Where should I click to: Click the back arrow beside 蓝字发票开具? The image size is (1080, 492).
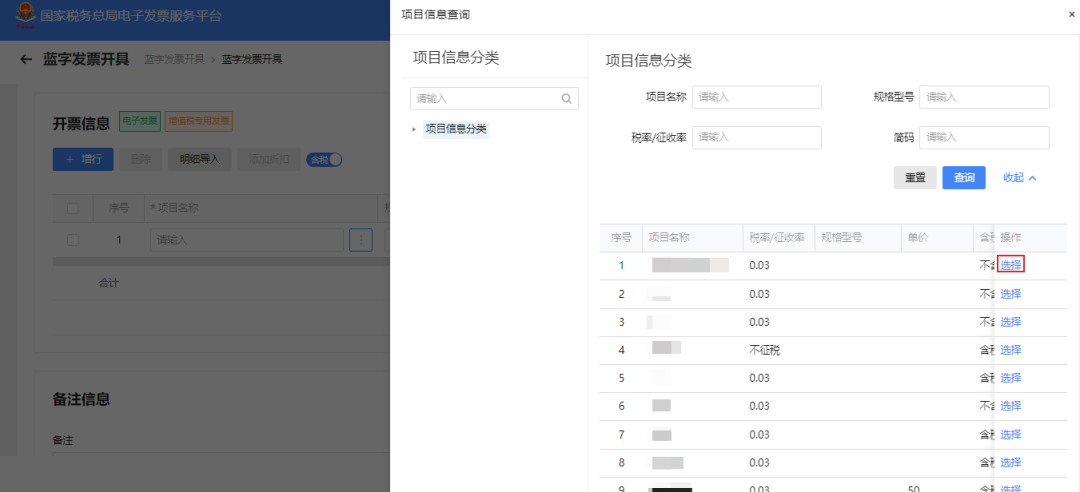[x=26, y=59]
